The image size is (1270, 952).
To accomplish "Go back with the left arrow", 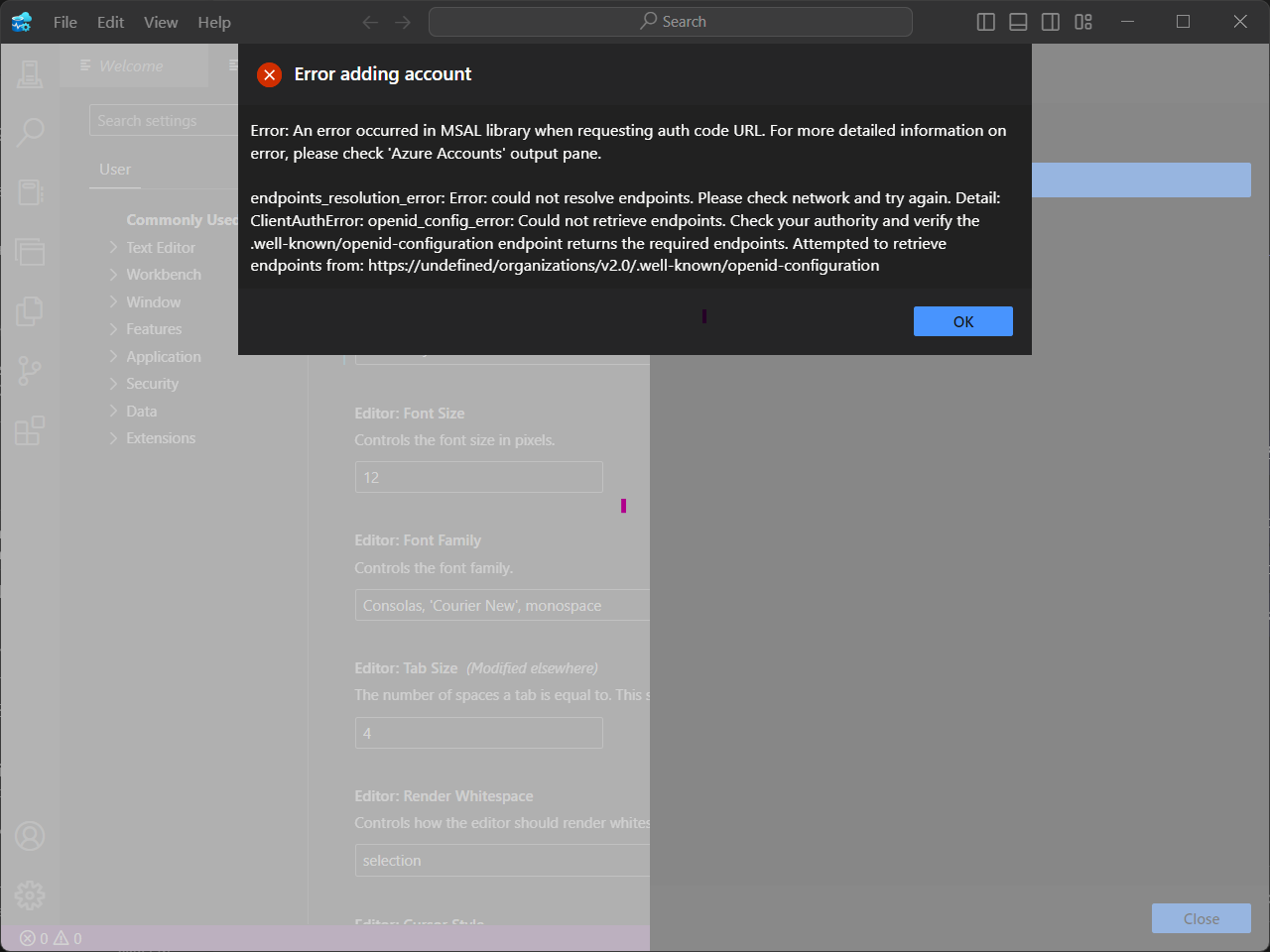I will (x=370, y=22).
